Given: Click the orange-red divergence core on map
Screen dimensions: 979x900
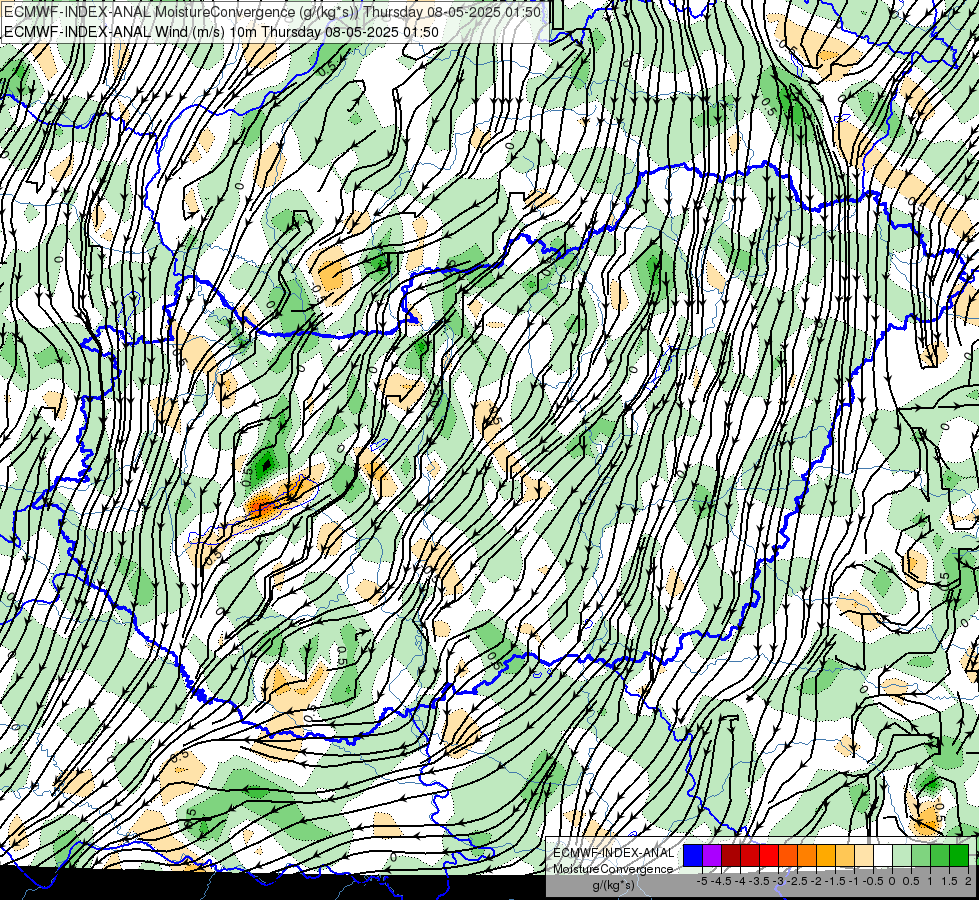Looking at the screenshot, I should coord(263,507).
